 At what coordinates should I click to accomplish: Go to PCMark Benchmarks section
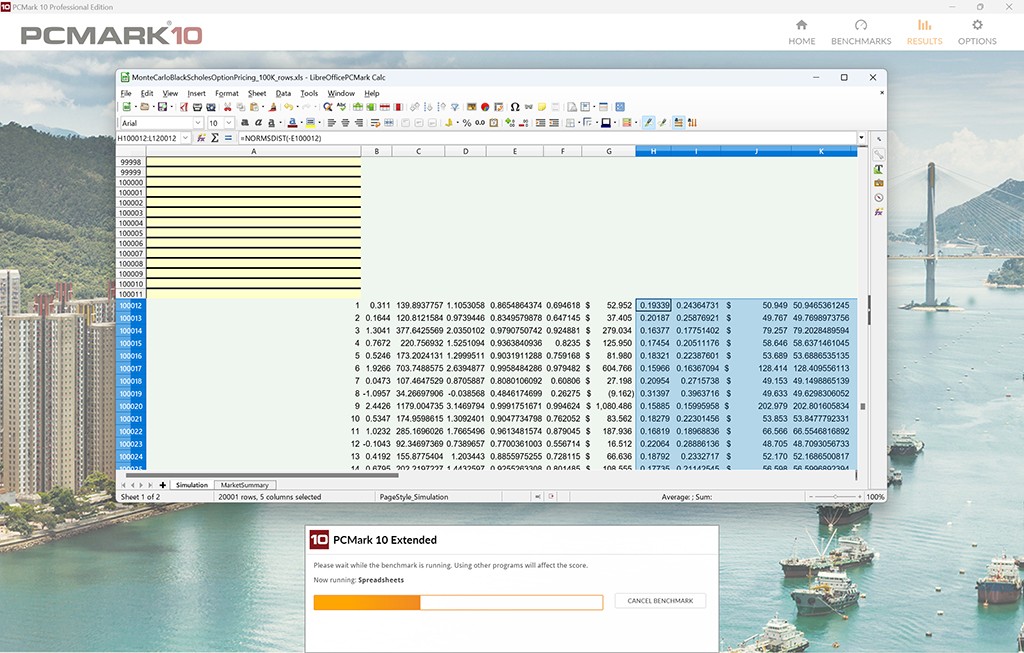(860, 32)
